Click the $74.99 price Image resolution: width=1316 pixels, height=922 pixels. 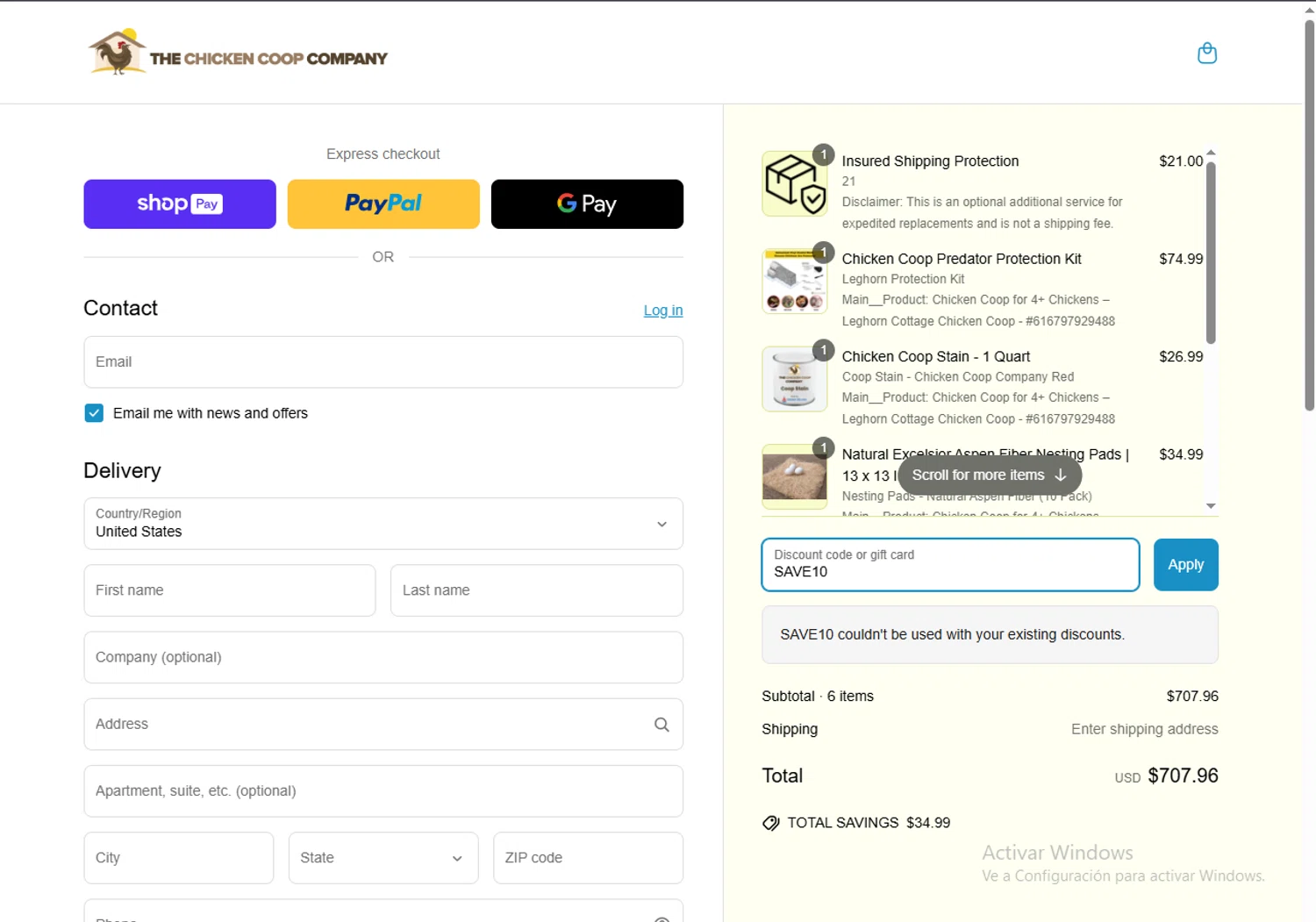[1181, 259]
